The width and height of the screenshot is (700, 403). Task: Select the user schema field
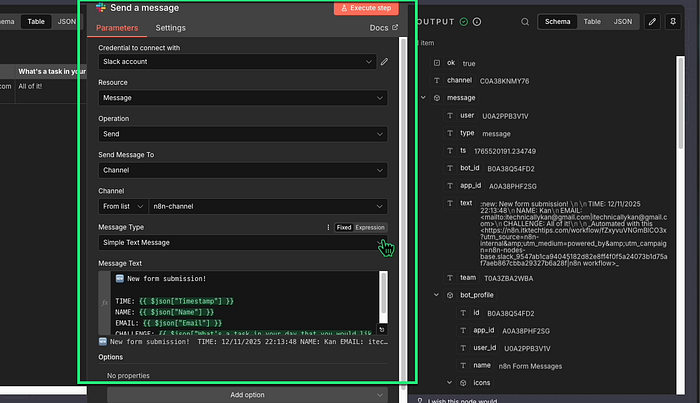point(467,115)
